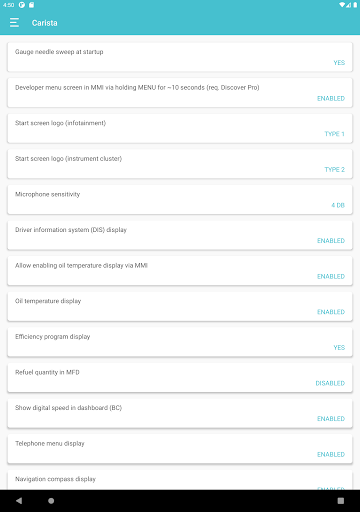Tap the TYPE 2 value label
Viewport: 360px width, 512px height.
pos(334,169)
